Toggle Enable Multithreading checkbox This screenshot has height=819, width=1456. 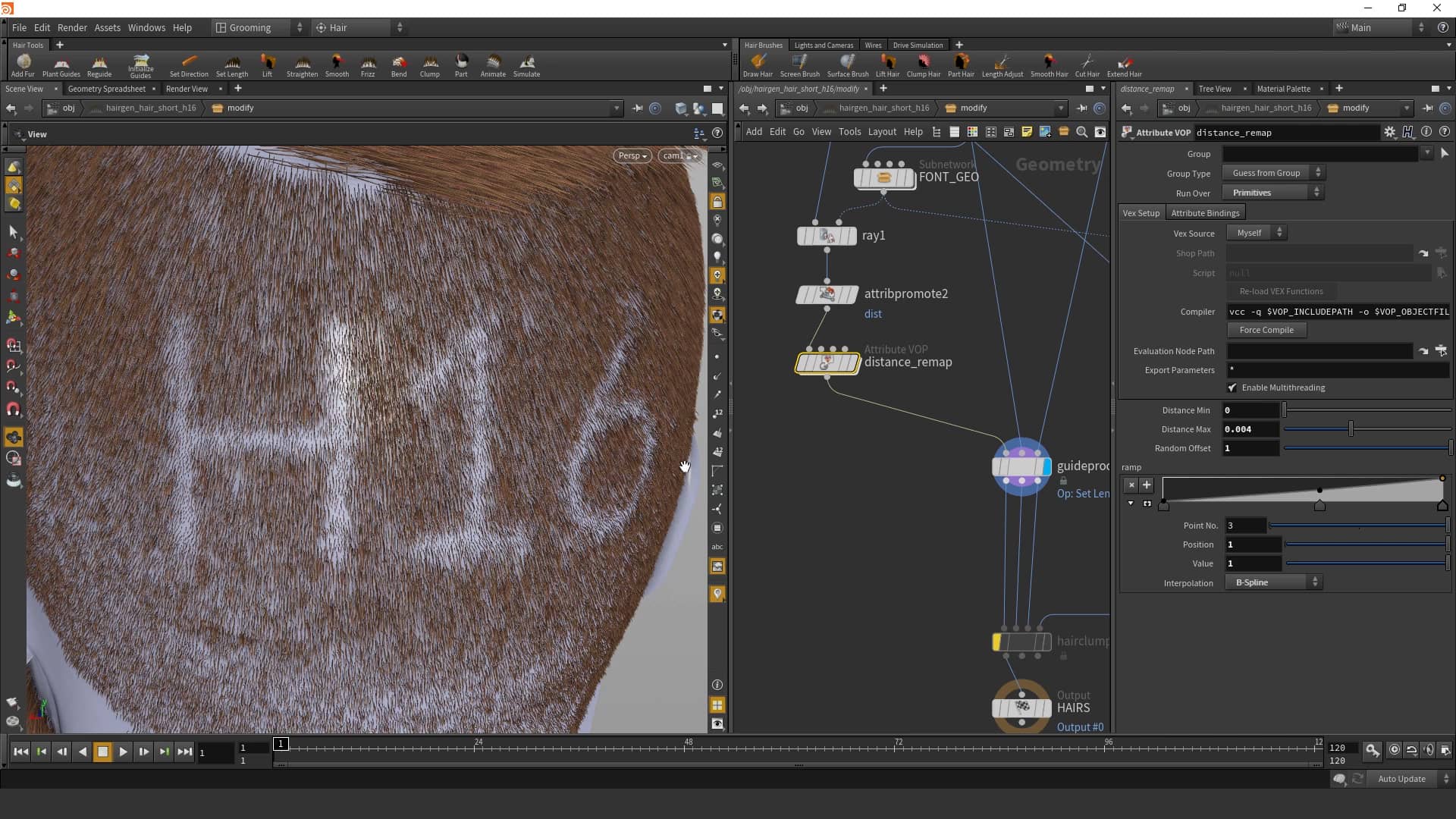click(x=1232, y=388)
